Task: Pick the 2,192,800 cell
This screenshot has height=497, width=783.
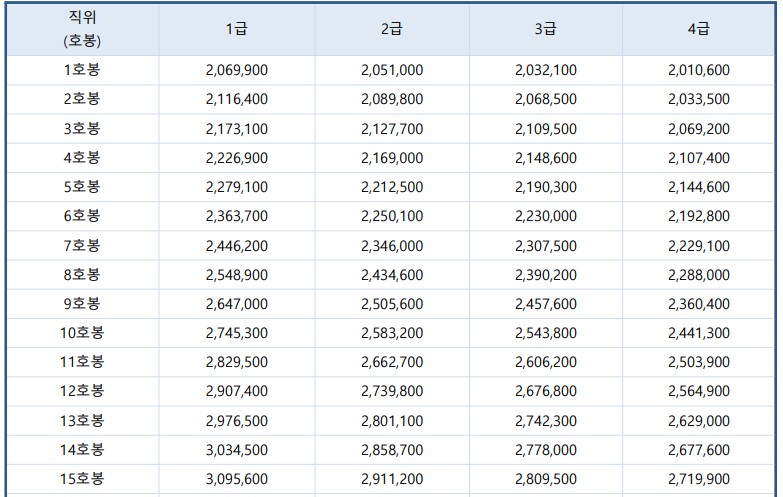Action: click(699, 216)
